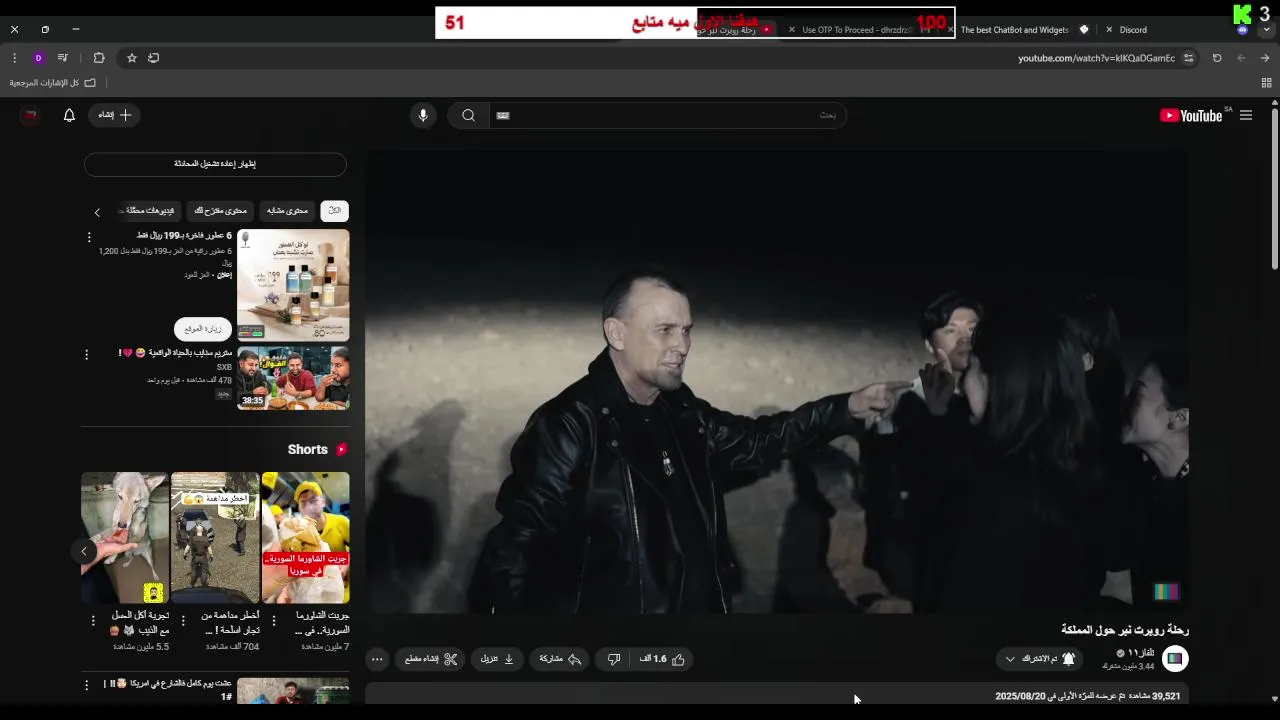Open options menu for perfume ad
This screenshot has height=720, width=1280.
(x=89, y=238)
